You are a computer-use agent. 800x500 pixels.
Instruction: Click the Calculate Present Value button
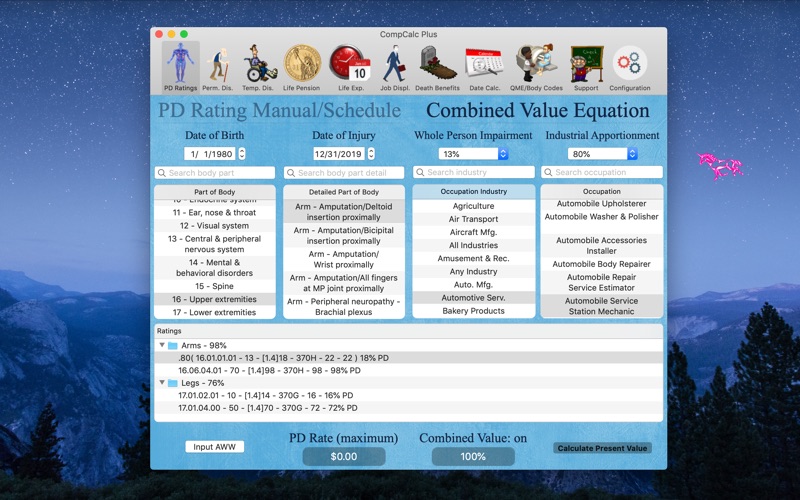click(x=602, y=448)
